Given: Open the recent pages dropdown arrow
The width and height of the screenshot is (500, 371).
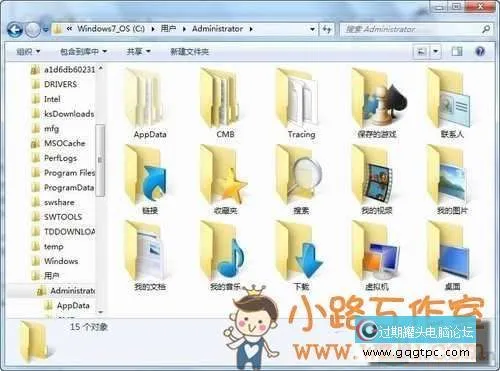Looking at the screenshot, I should [46, 30].
